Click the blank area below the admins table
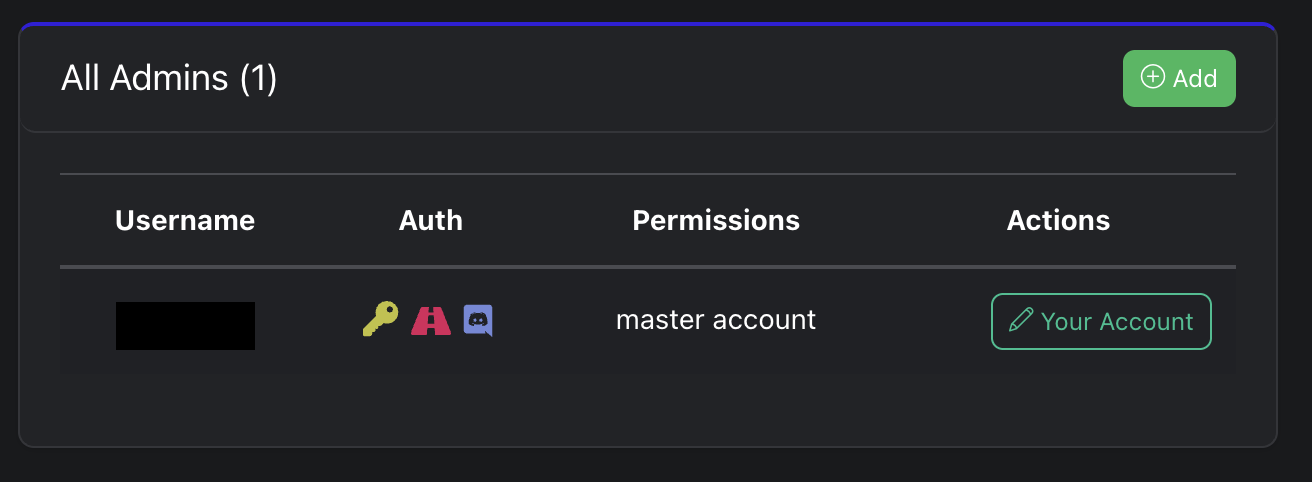Viewport: 1312px width, 482px height. pyautogui.click(x=648, y=410)
